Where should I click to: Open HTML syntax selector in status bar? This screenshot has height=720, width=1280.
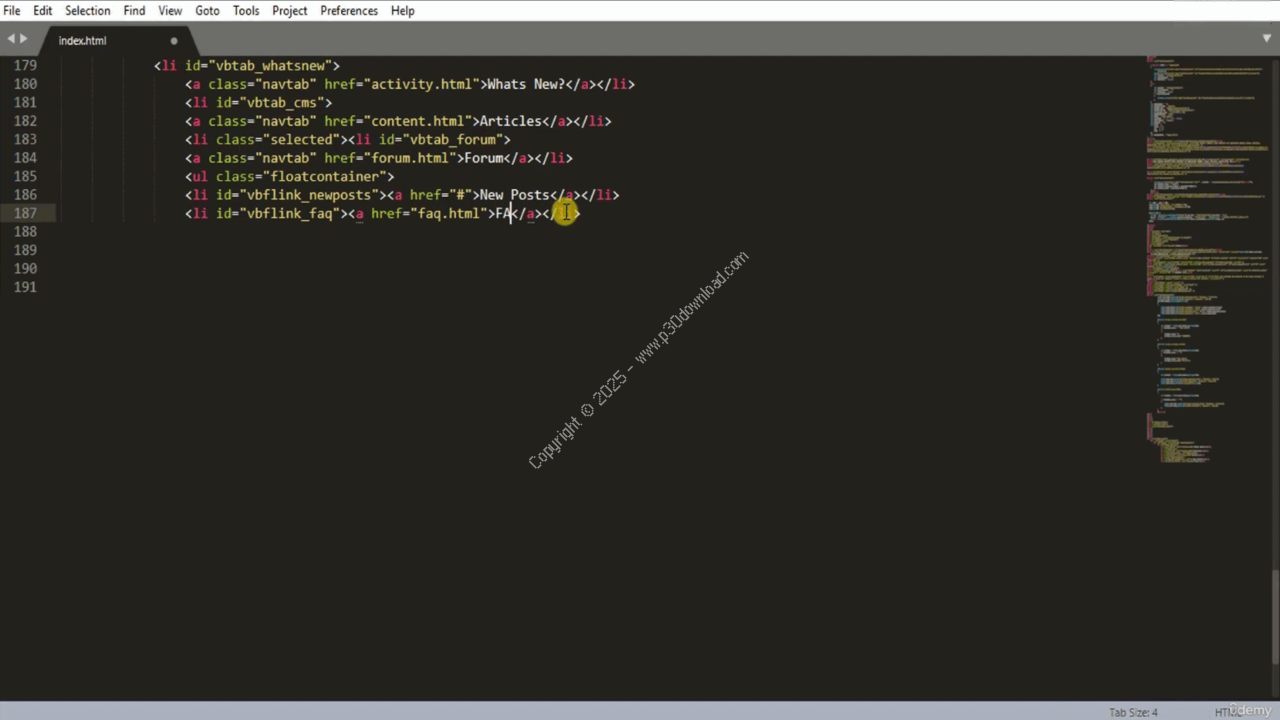[1227, 712]
